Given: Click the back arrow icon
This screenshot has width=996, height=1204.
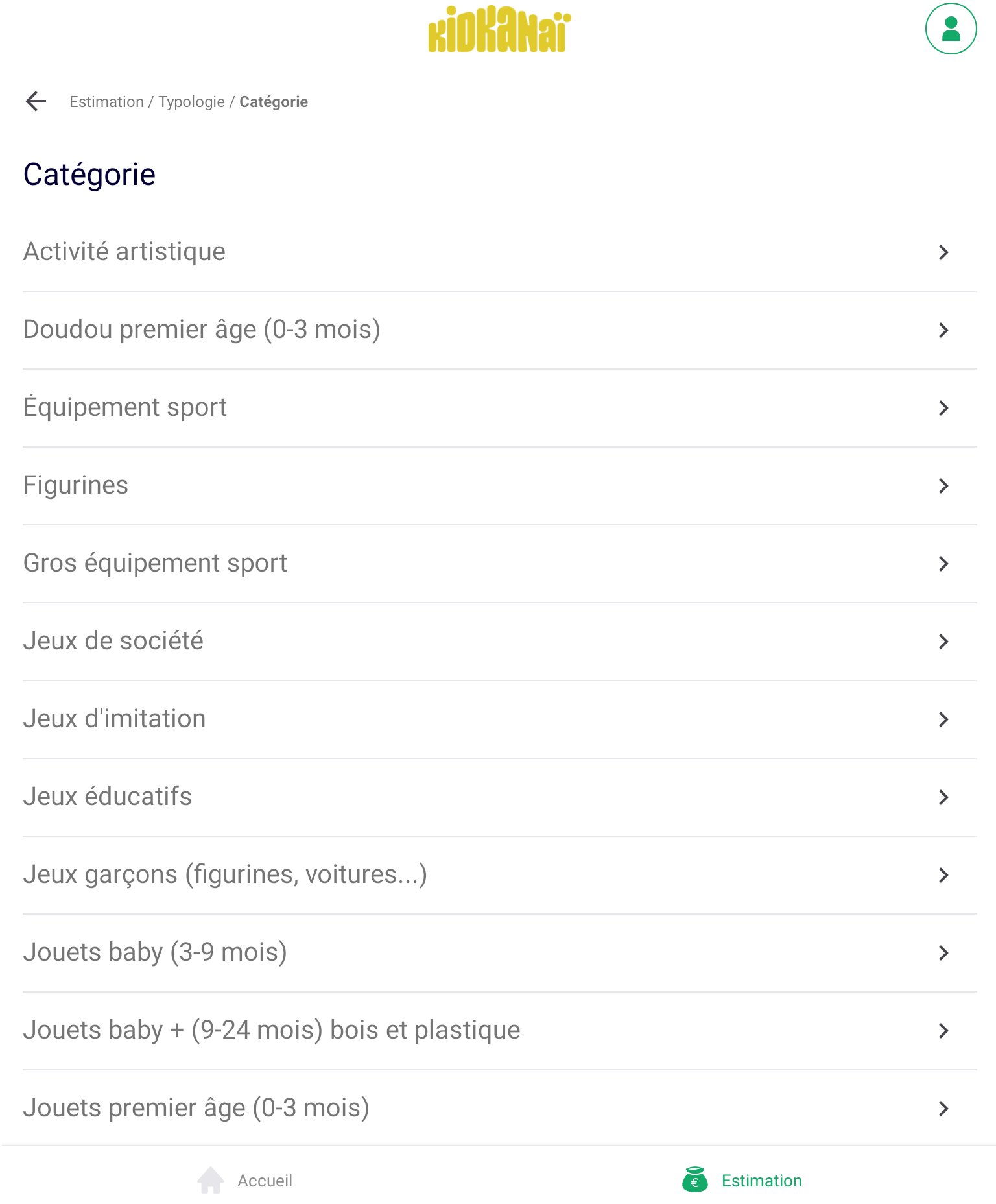Looking at the screenshot, I should click(36, 101).
